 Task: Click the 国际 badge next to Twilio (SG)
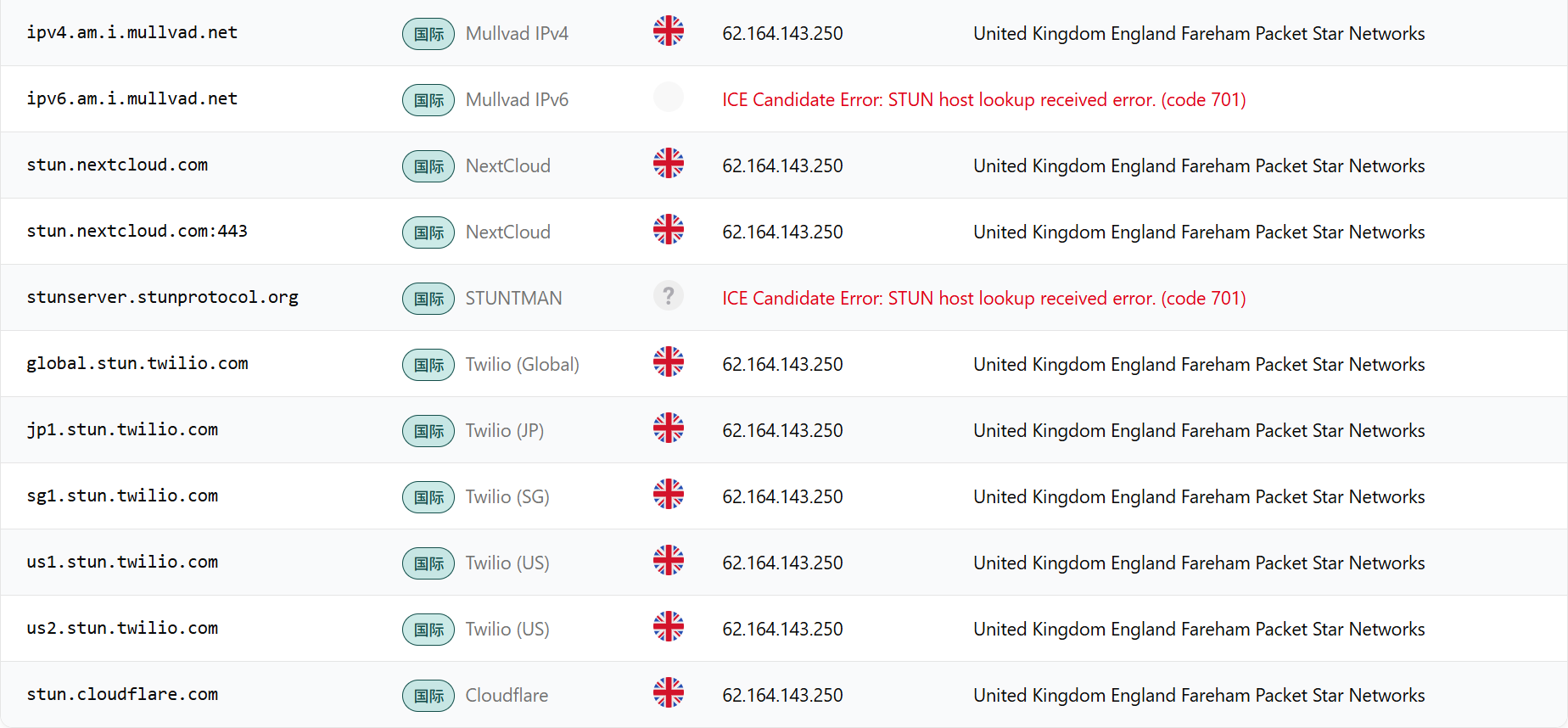click(x=428, y=497)
